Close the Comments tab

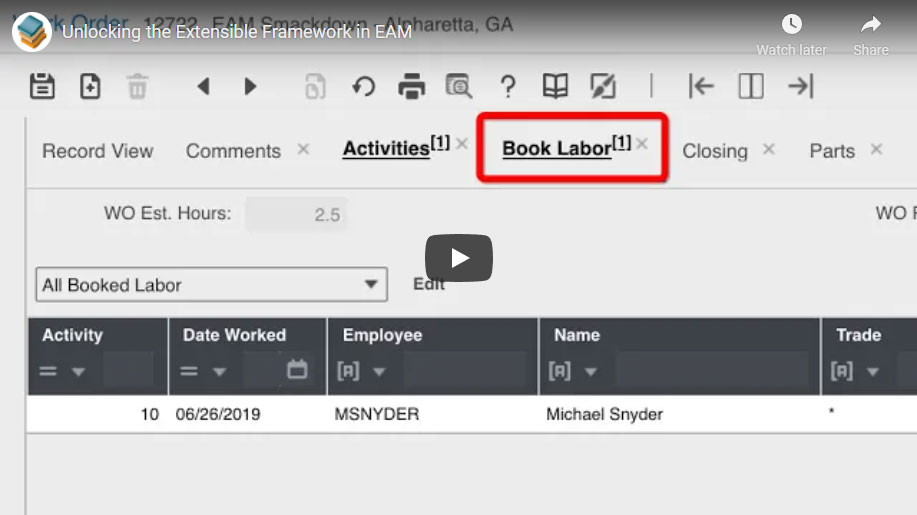pos(303,149)
